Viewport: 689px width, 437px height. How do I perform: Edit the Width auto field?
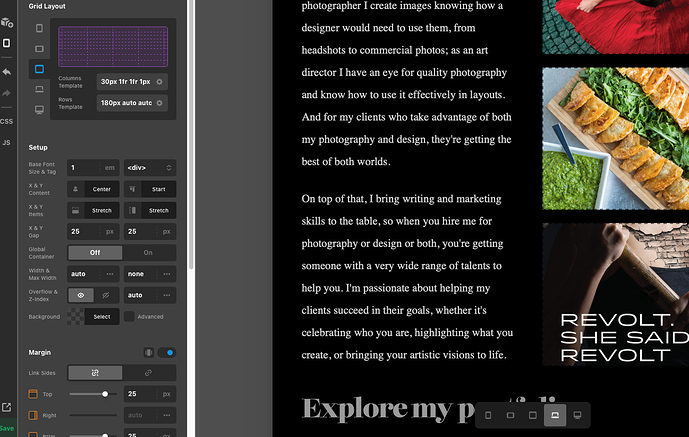point(83,274)
